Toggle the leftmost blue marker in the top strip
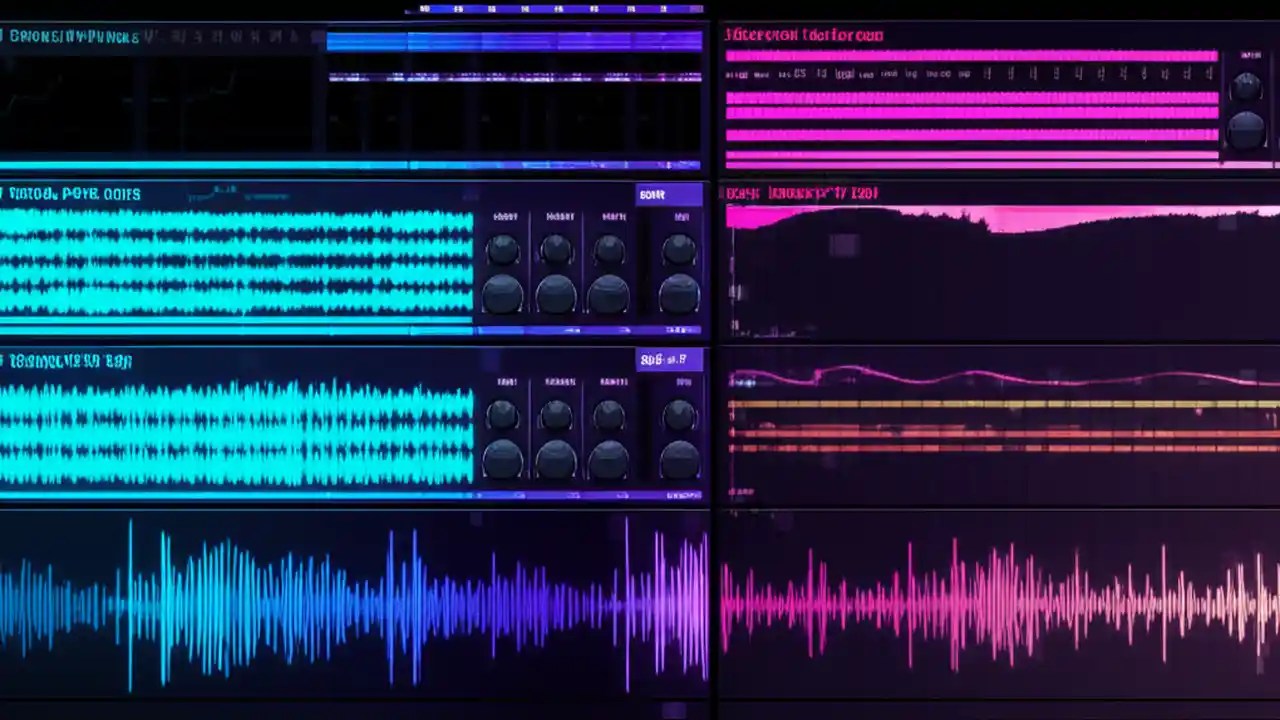Image resolution: width=1280 pixels, height=720 pixels. click(x=424, y=9)
